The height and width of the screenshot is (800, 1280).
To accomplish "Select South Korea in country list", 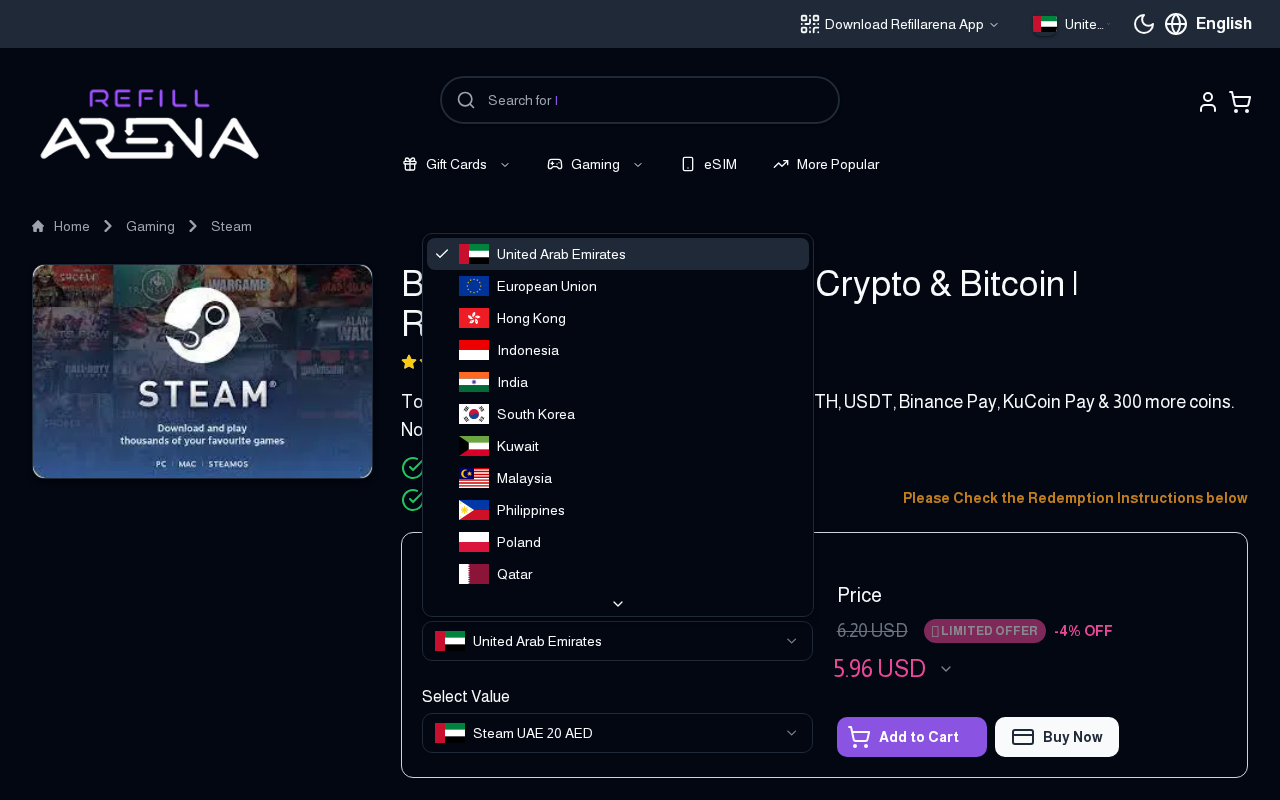I will (618, 414).
